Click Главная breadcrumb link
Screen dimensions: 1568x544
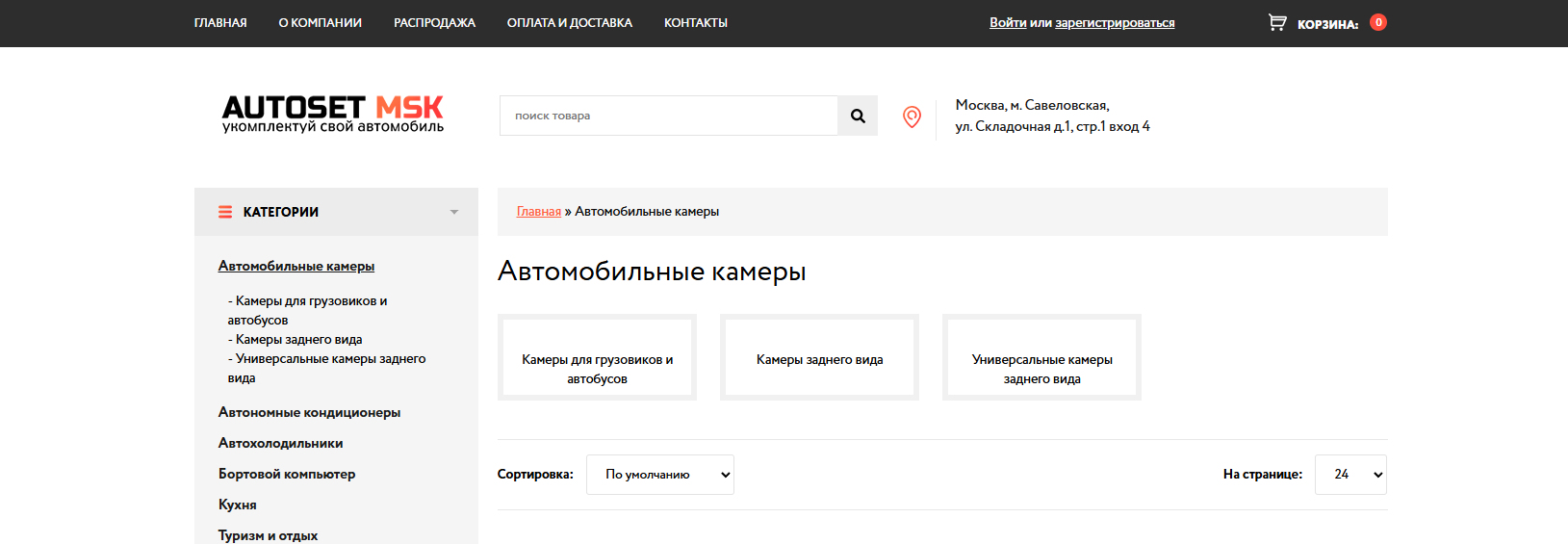pos(539,212)
